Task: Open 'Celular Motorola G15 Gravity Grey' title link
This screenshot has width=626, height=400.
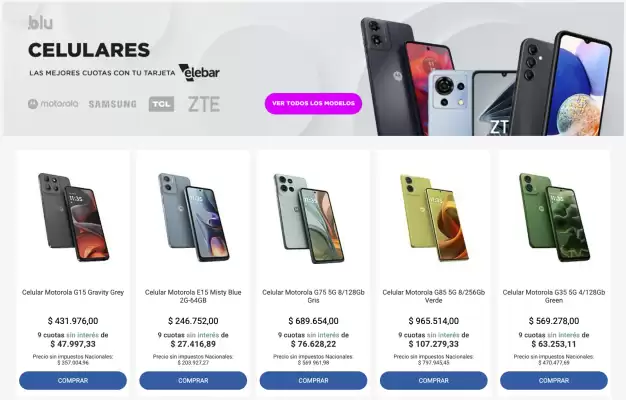Action: click(73, 292)
